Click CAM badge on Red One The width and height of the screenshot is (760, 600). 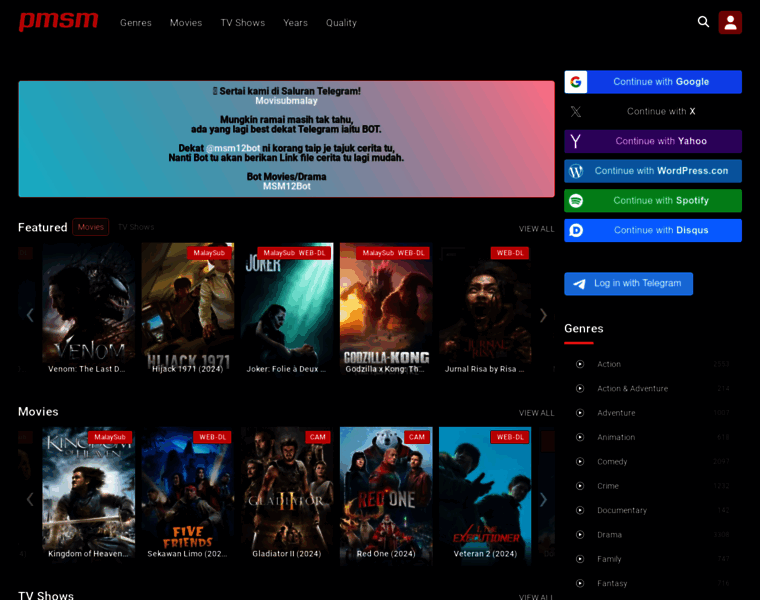click(417, 437)
